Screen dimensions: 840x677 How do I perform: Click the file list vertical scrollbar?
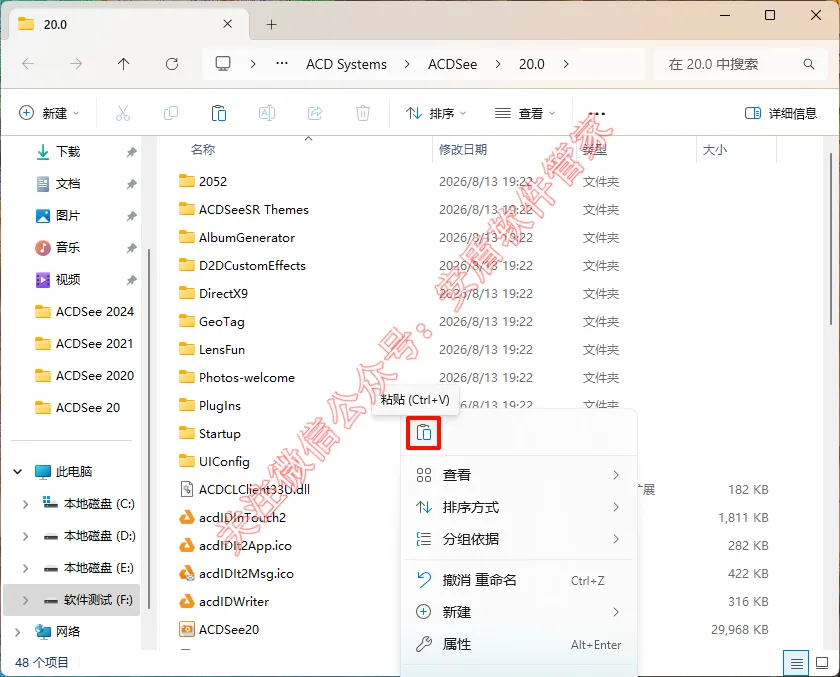coord(831,241)
